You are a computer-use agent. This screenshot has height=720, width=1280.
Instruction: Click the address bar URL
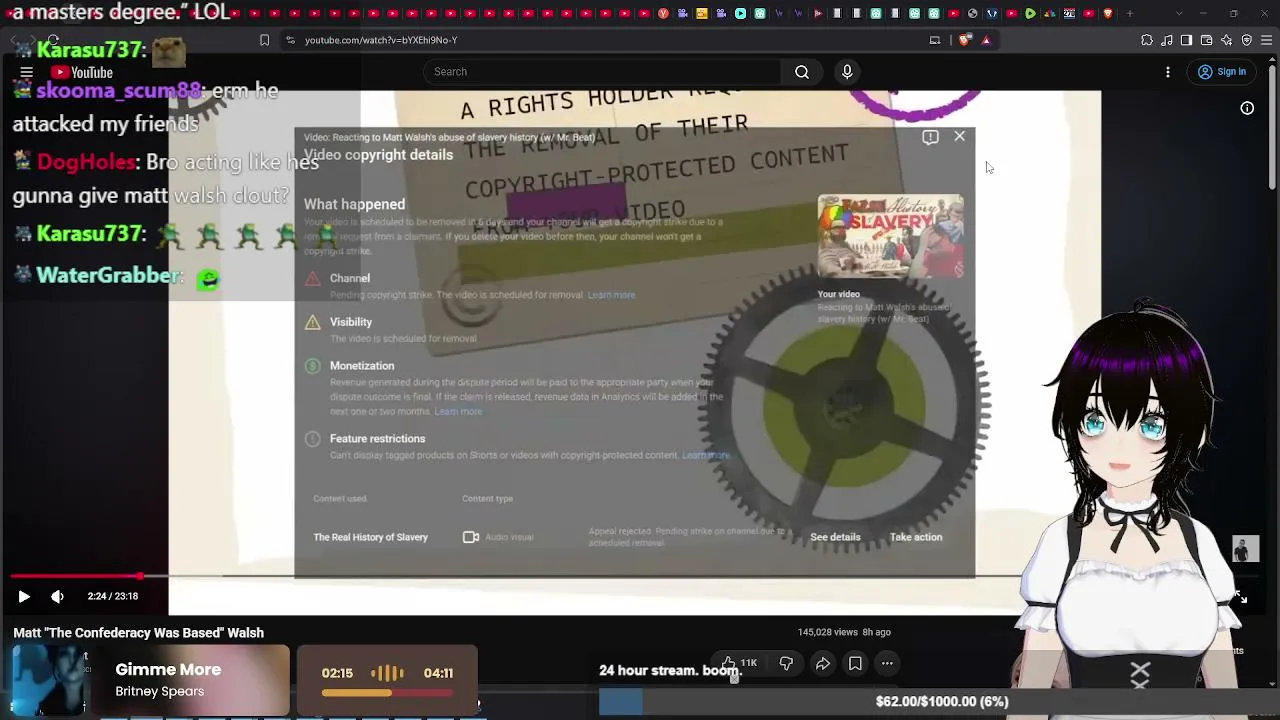pyautogui.click(x=381, y=40)
